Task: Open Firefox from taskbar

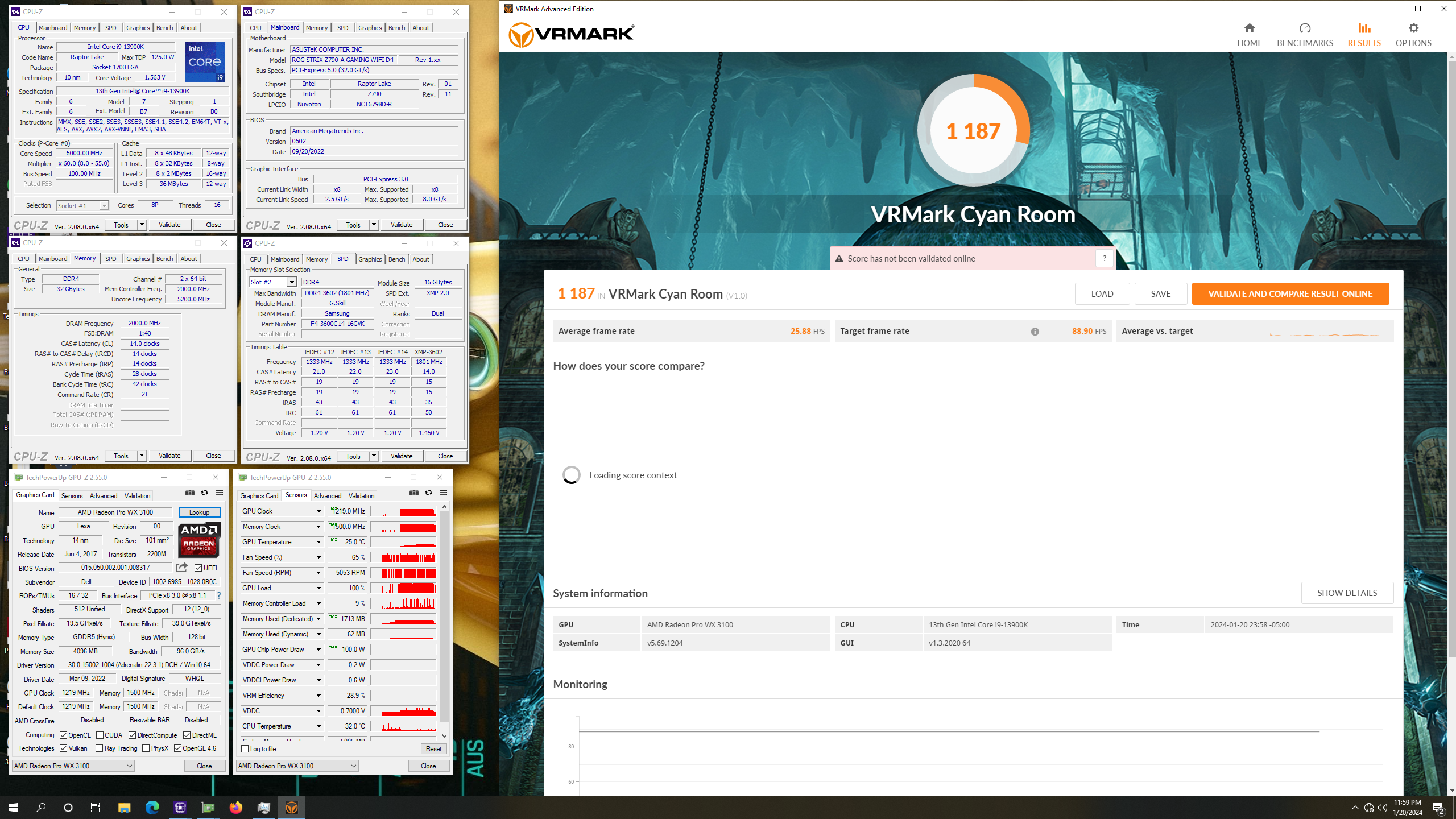Action: [235, 807]
